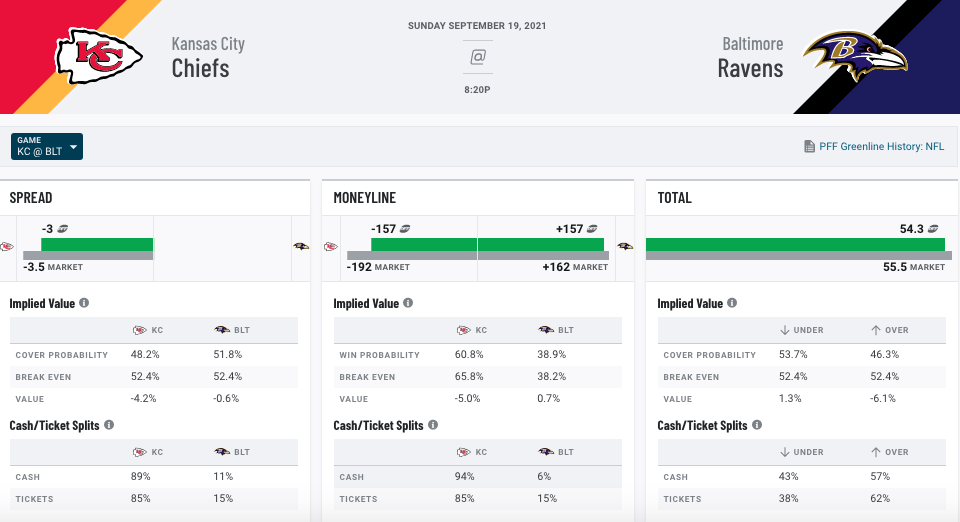Click the PFF football icon next to +157
Image resolution: width=960 pixels, height=522 pixels.
coord(591,229)
